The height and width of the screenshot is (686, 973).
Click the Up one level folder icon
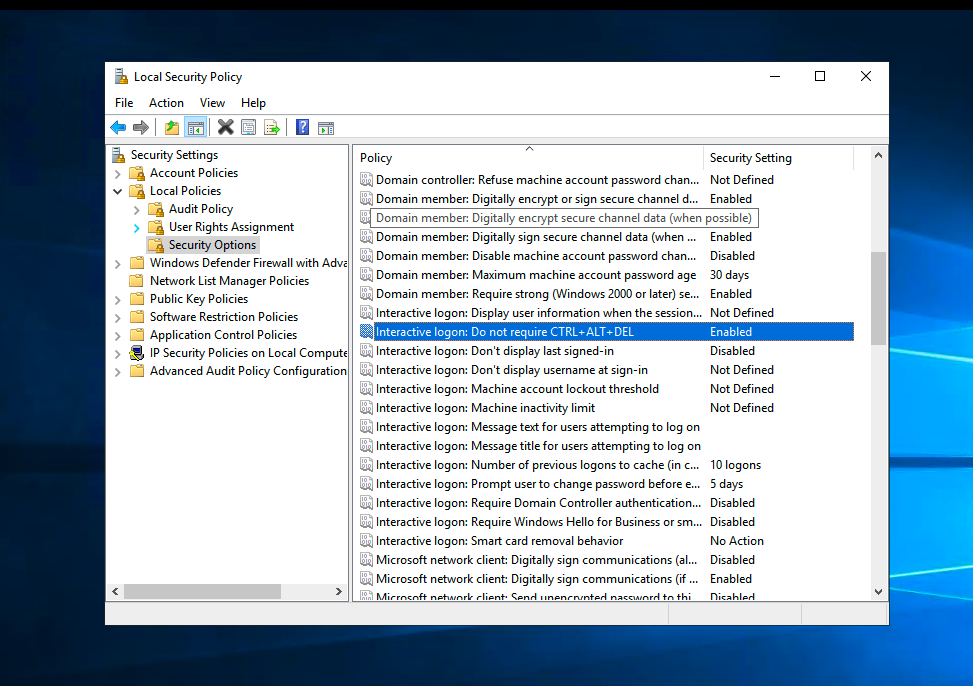click(x=170, y=127)
